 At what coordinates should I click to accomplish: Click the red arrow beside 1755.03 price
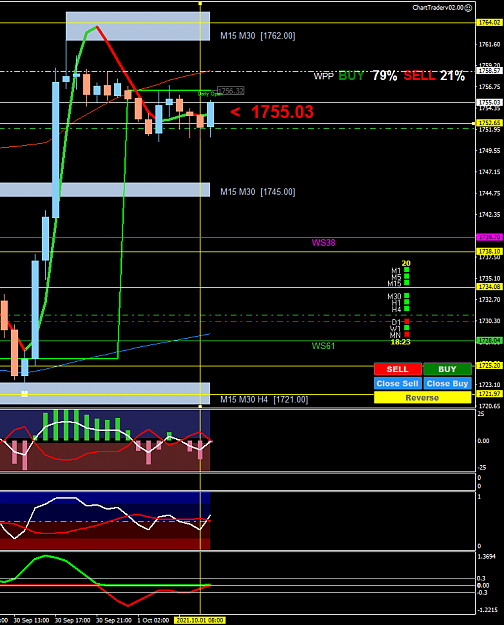(x=235, y=112)
